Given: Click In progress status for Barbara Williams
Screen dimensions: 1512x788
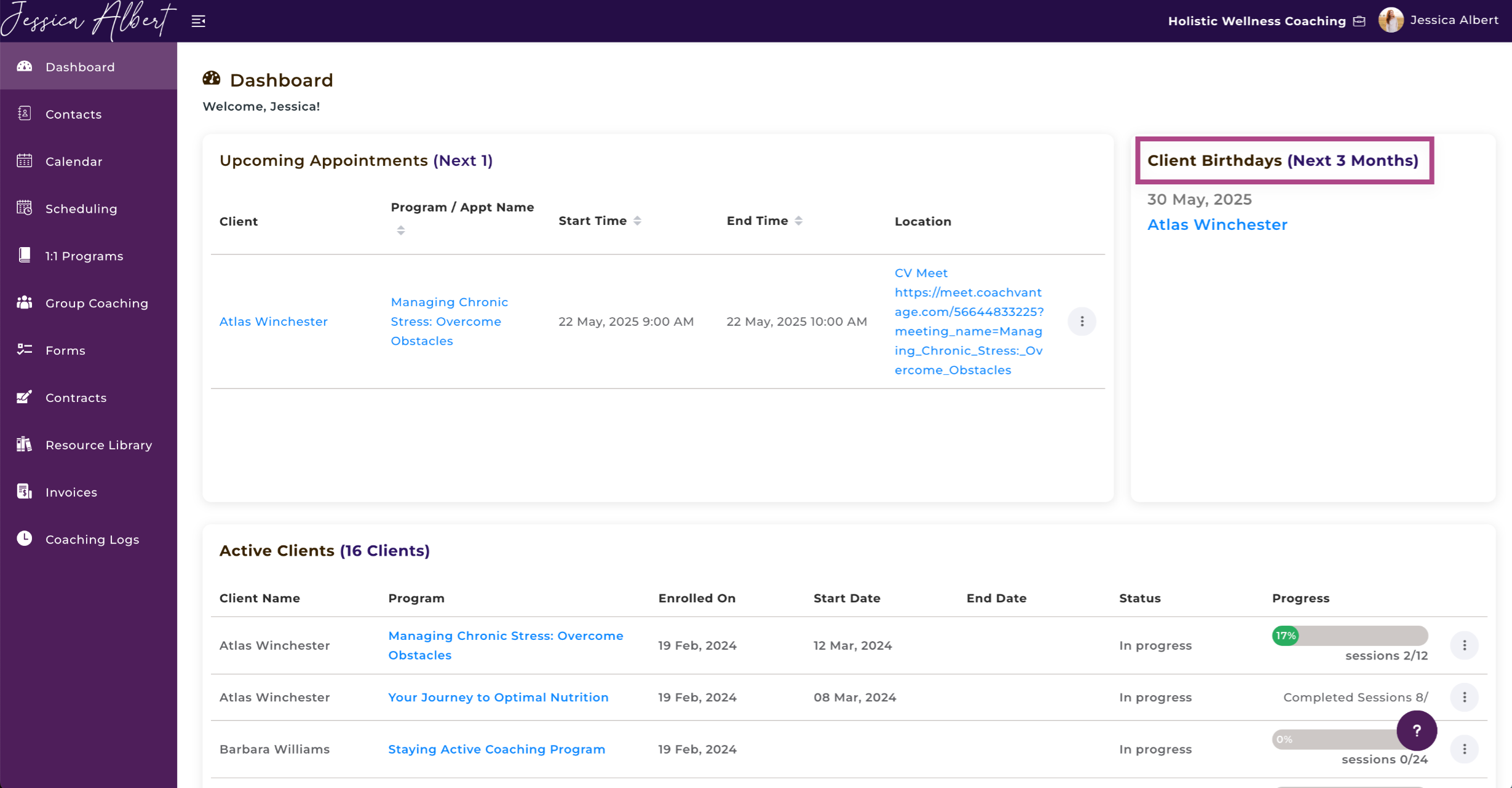Looking at the screenshot, I should [x=1155, y=749].
